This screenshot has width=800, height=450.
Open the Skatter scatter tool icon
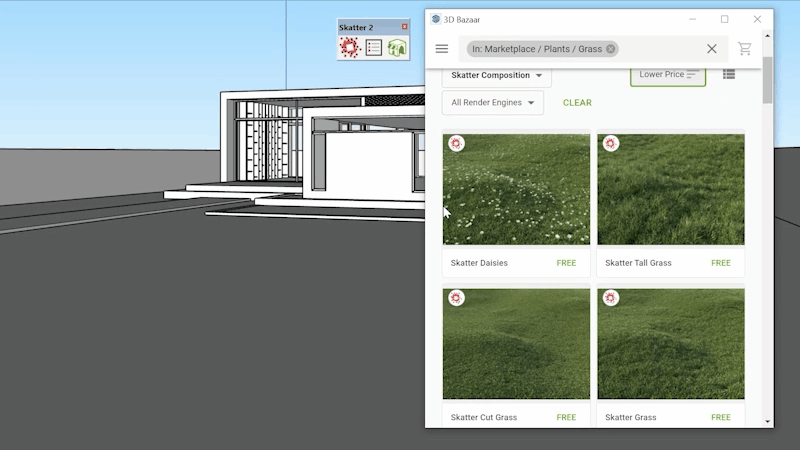[x=350, y=47]
